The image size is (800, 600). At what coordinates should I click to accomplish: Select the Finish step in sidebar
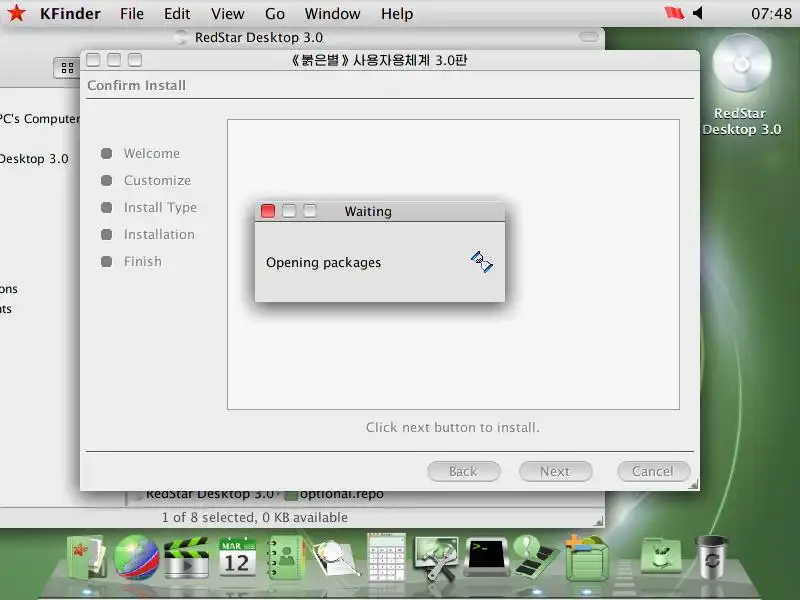coord(142,262)
